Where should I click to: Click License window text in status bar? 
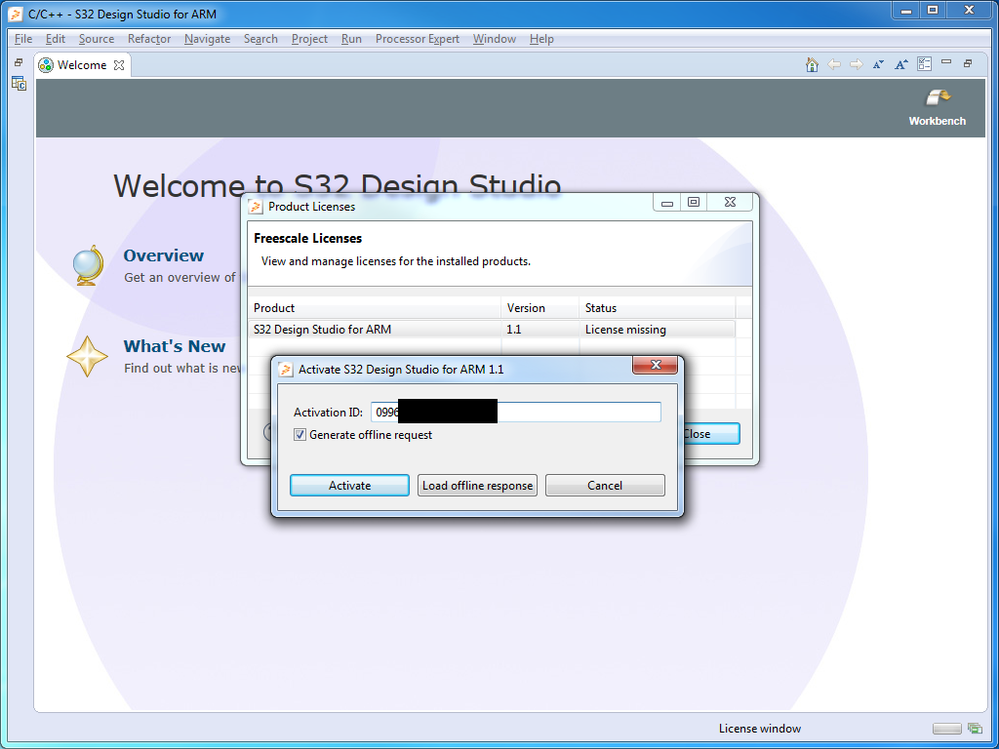[760, 729]
